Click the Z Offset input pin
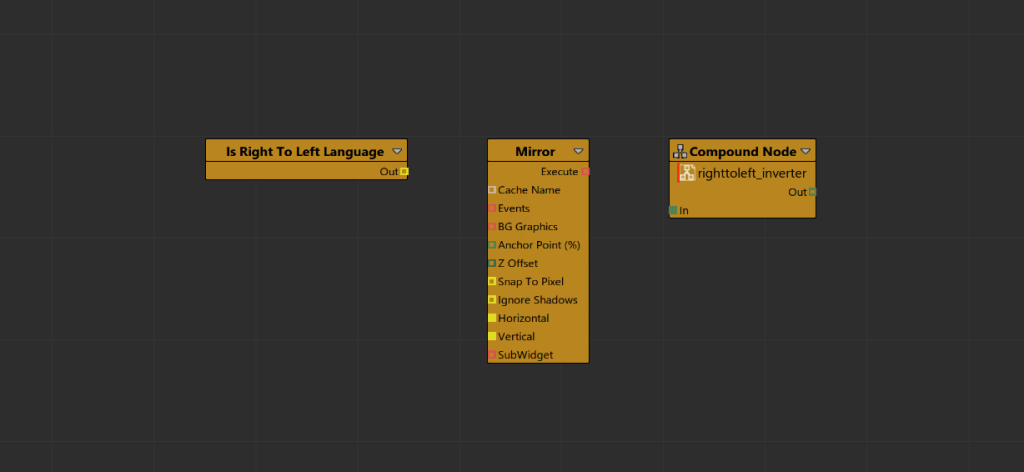 pyautogui.click(x=492, y=263)
